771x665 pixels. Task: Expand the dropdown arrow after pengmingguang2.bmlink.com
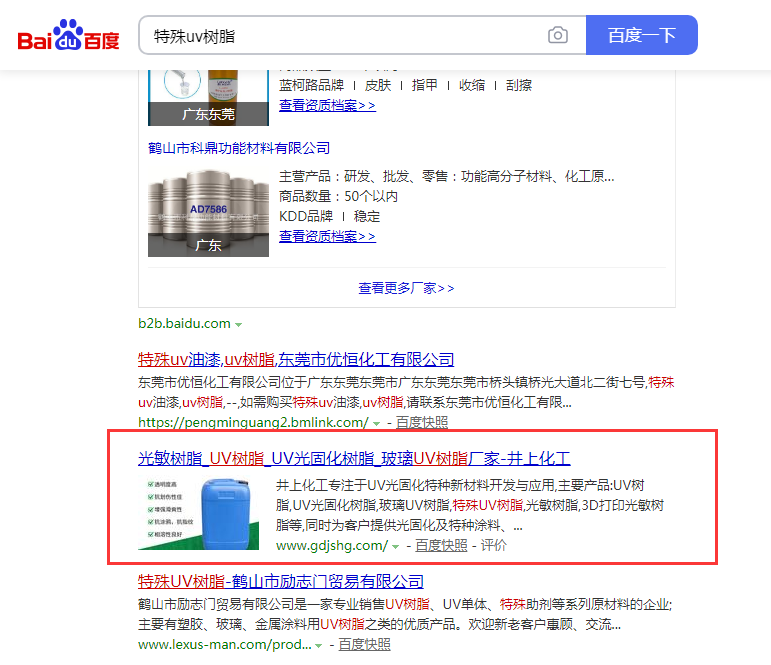coord(377,424)
